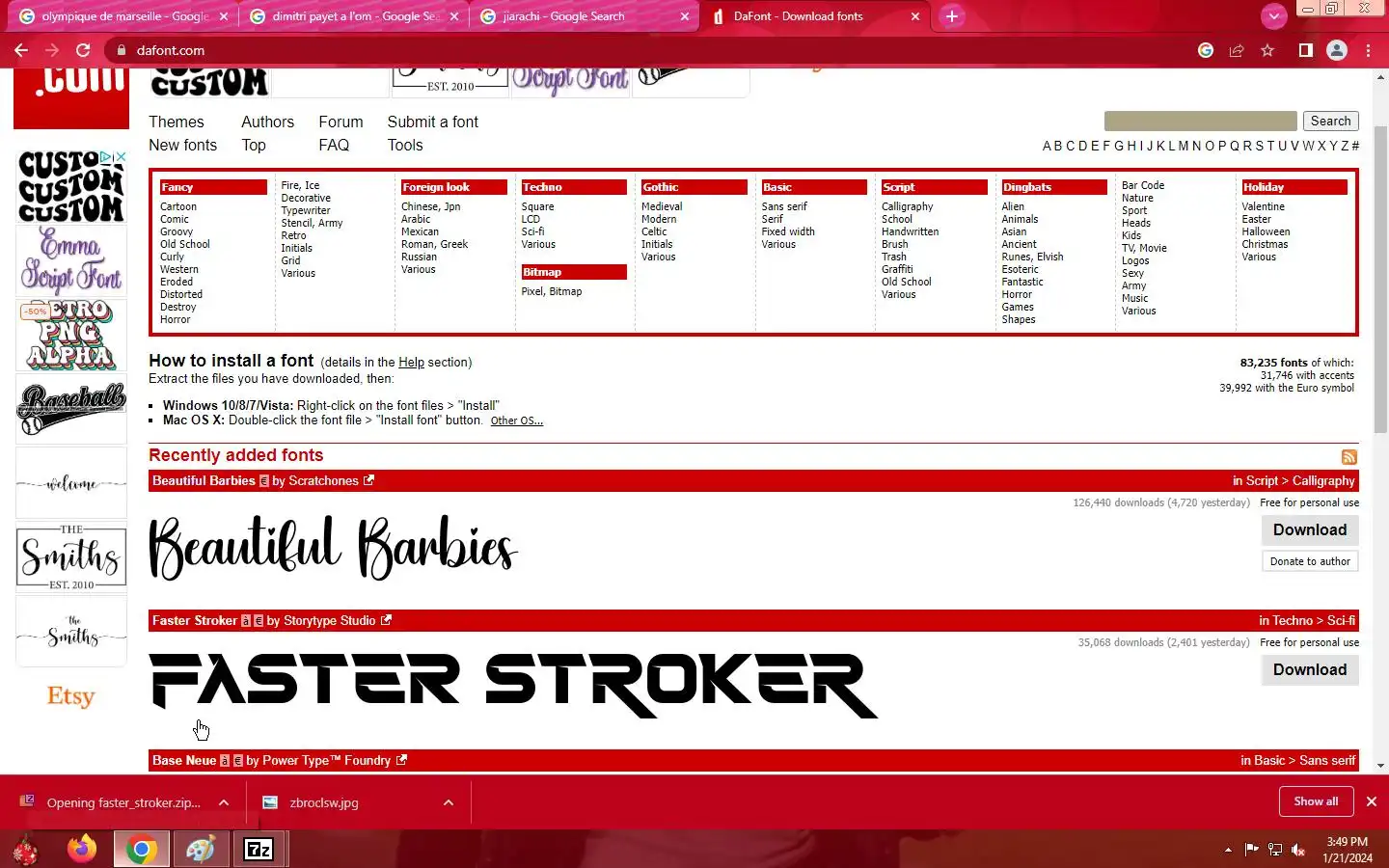Open Paint from the taskbar

tap(200, 849)
